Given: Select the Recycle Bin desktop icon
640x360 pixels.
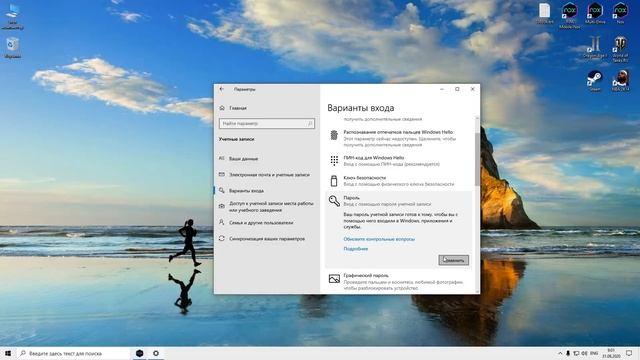Looking at the screenshot, I should coord(13,47).
